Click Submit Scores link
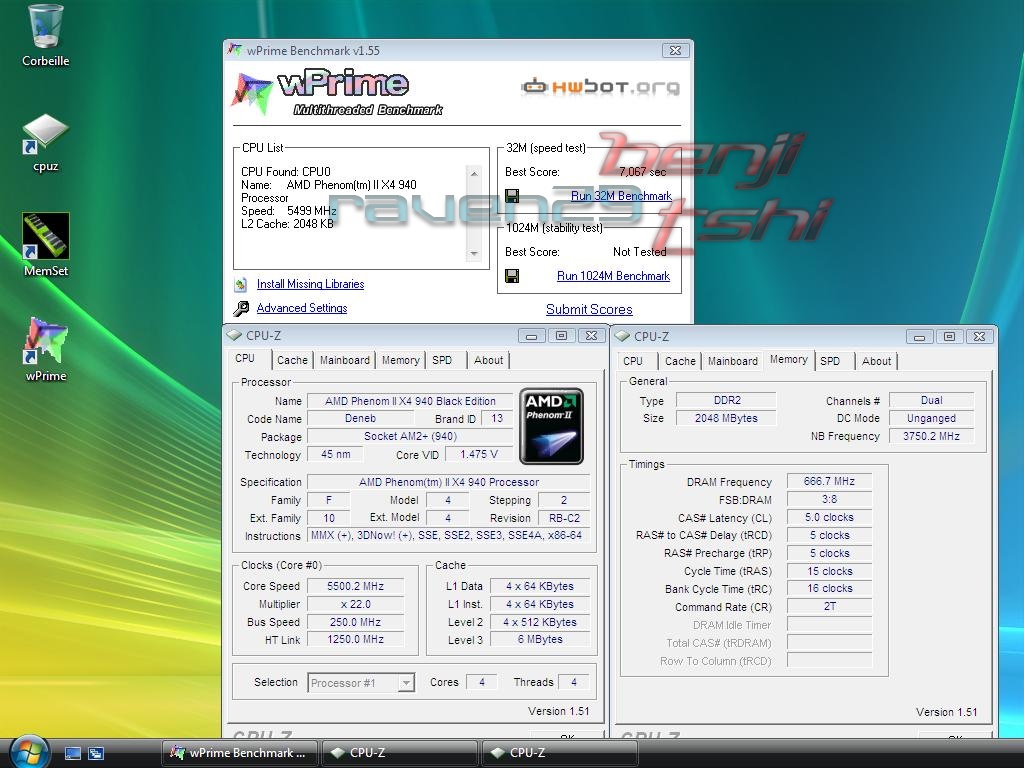Screen dimensions: 1024x768 pos(589,310)
